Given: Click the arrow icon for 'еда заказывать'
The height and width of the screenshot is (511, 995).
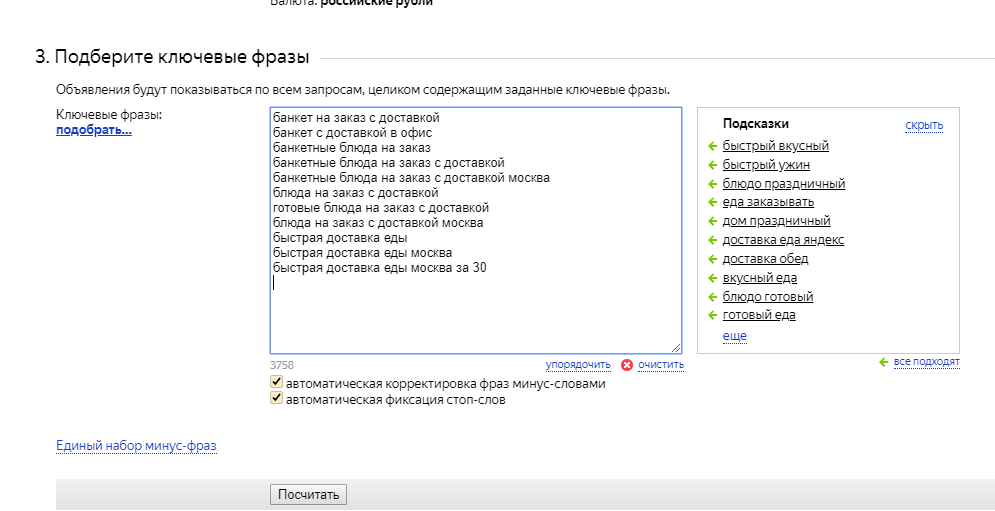Looking at the screenshot, I should [713, 203].
